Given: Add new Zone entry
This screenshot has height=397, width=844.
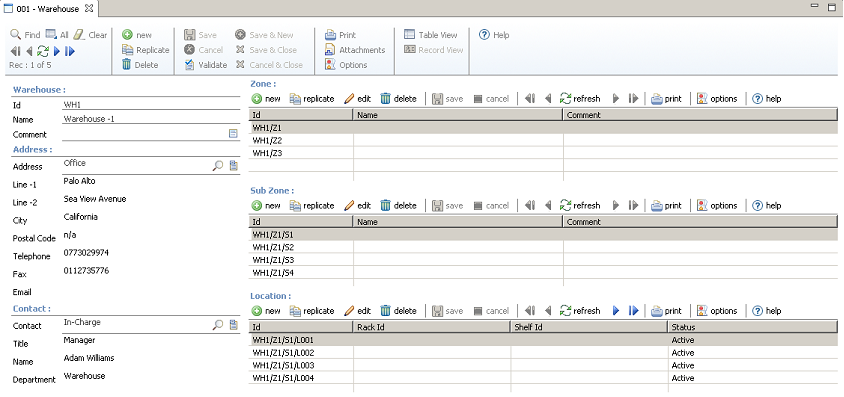Looking at the screenshot, I should coord(266,99).
